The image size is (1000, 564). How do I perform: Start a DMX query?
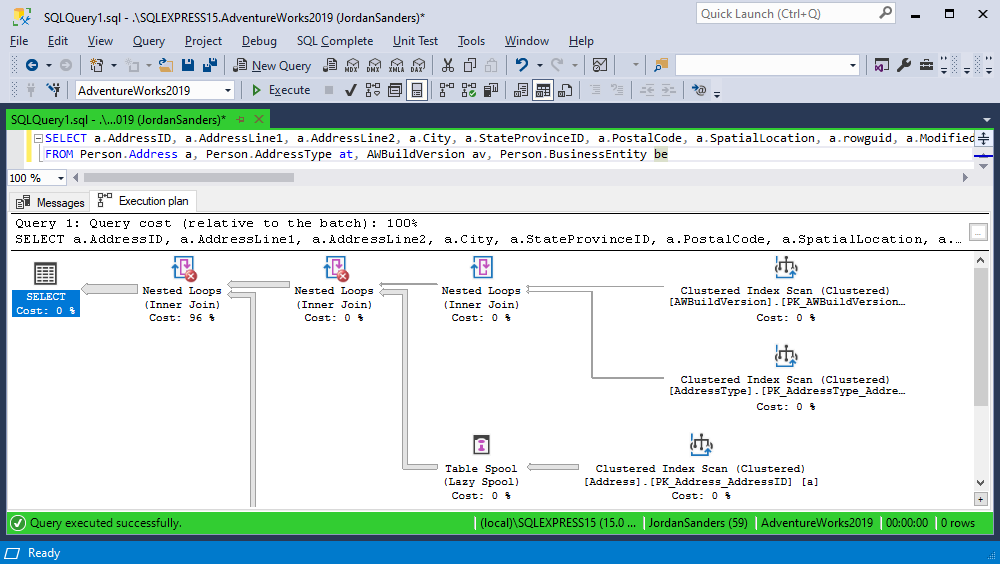[x=374, y=65]
